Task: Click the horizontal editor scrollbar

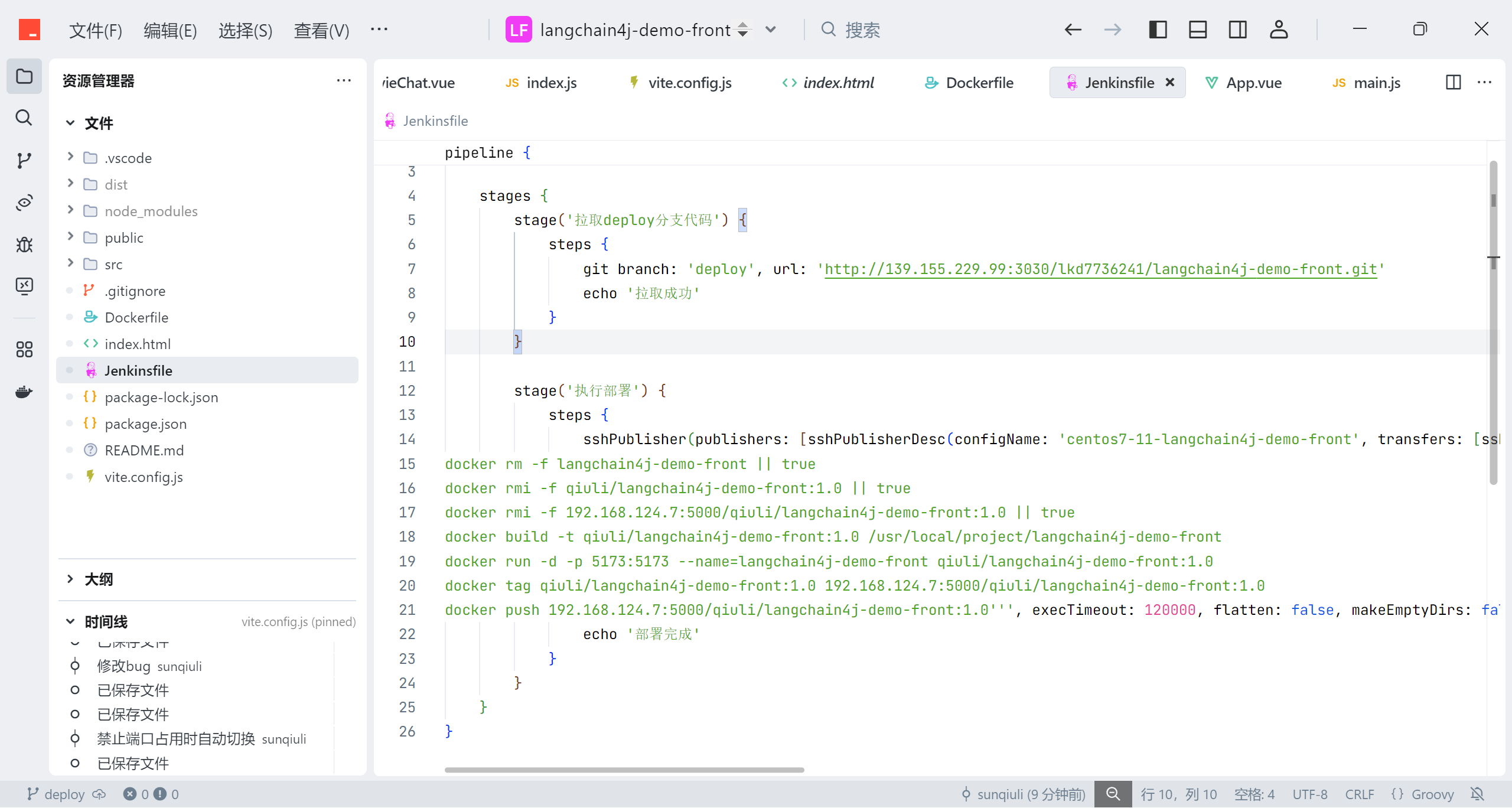Action: click(x=624, y=770)
